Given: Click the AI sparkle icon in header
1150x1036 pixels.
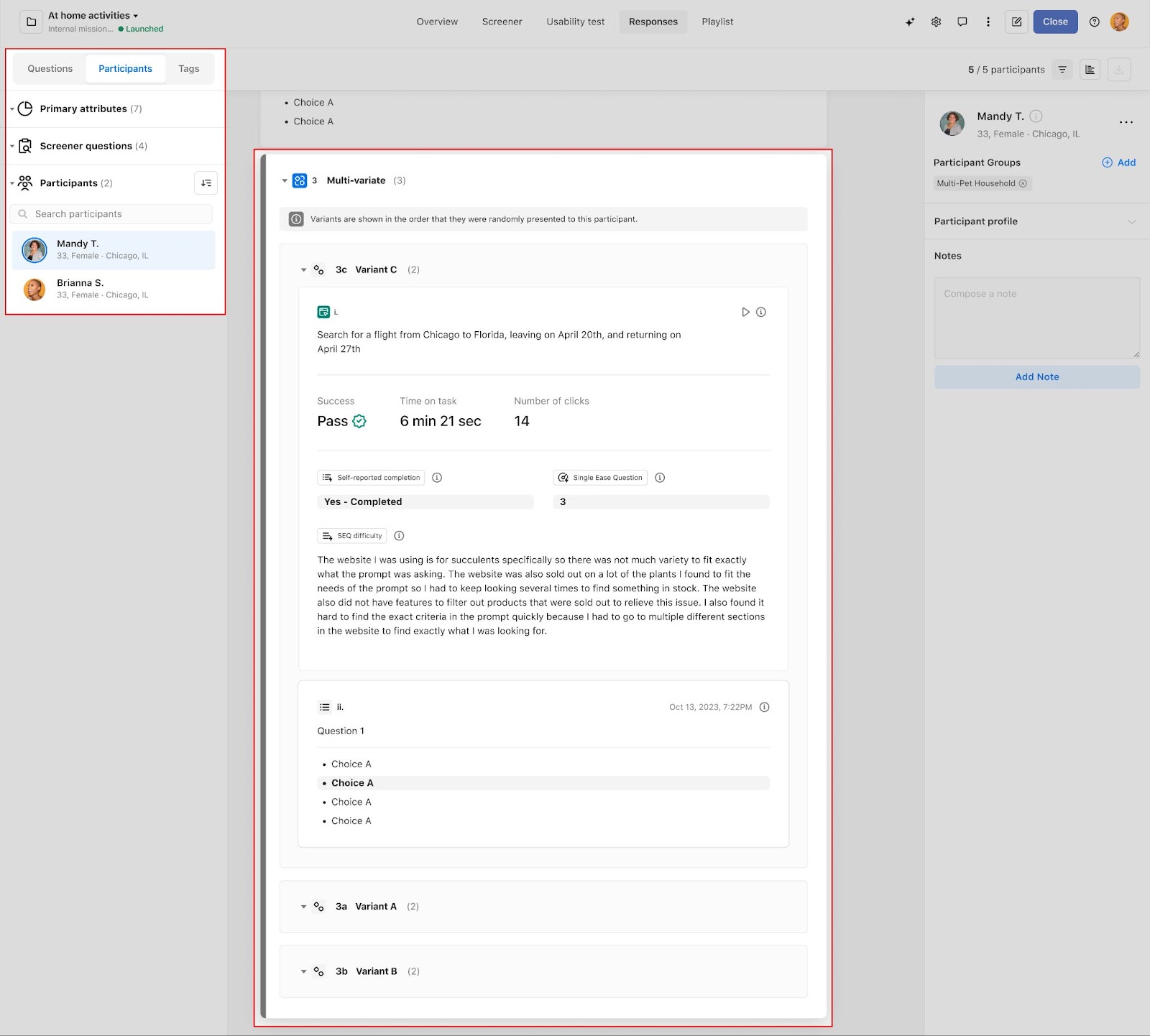Looking at the screenshot, I should (910, 22).
